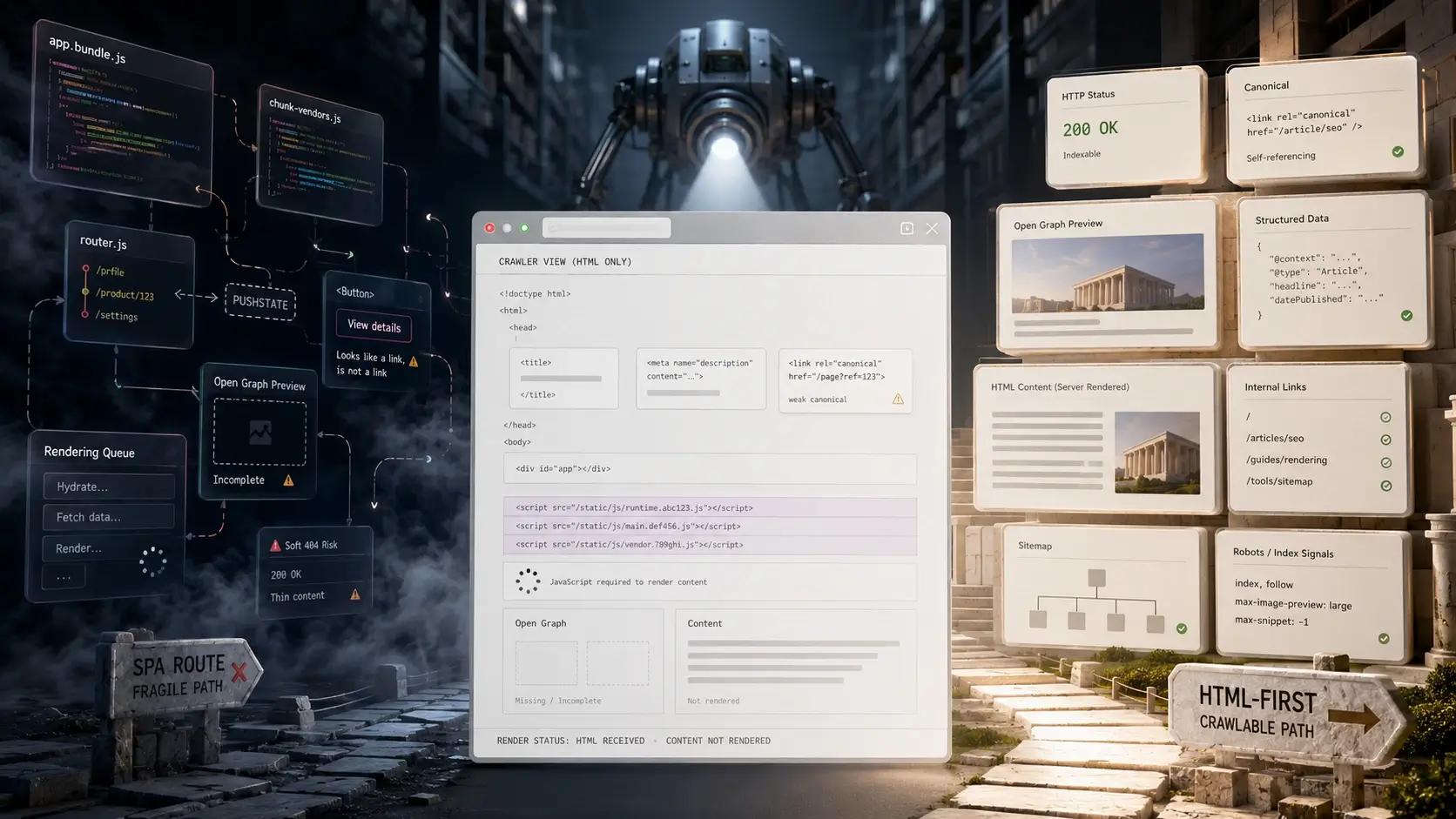Click the "..." item in the Rendering Queue
Screen dimensions: 1456x819
coord(64,576)
